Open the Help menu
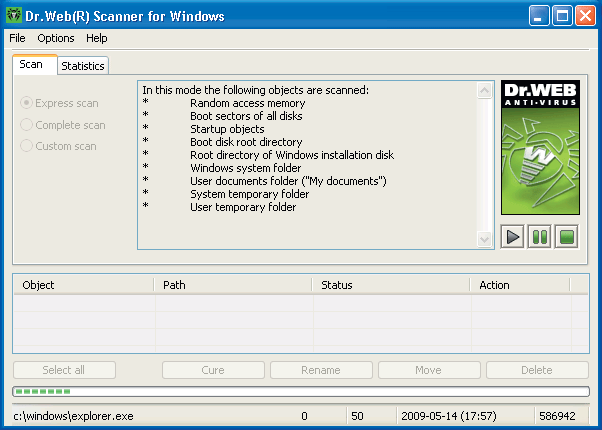602x430 pixels. point(97,38)
